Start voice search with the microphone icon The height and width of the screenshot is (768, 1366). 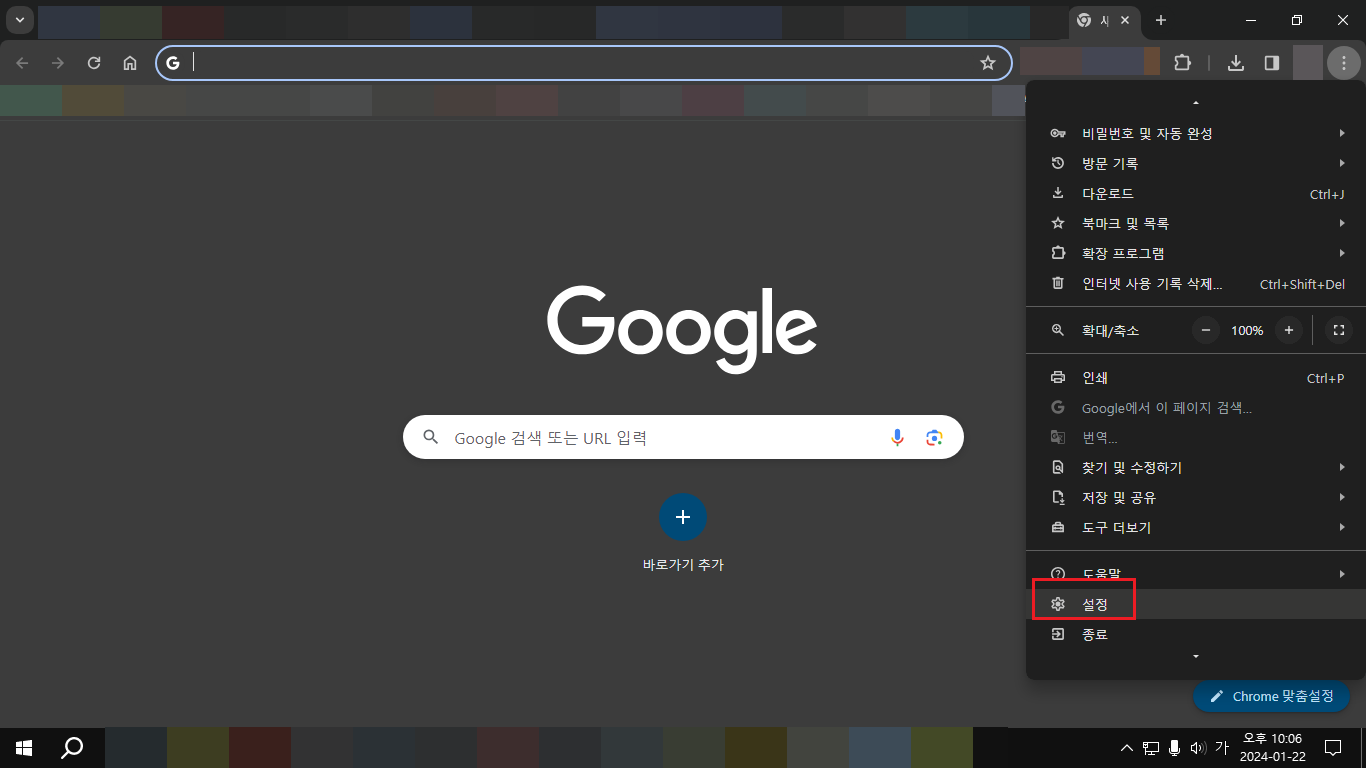[x=897, y=437]
